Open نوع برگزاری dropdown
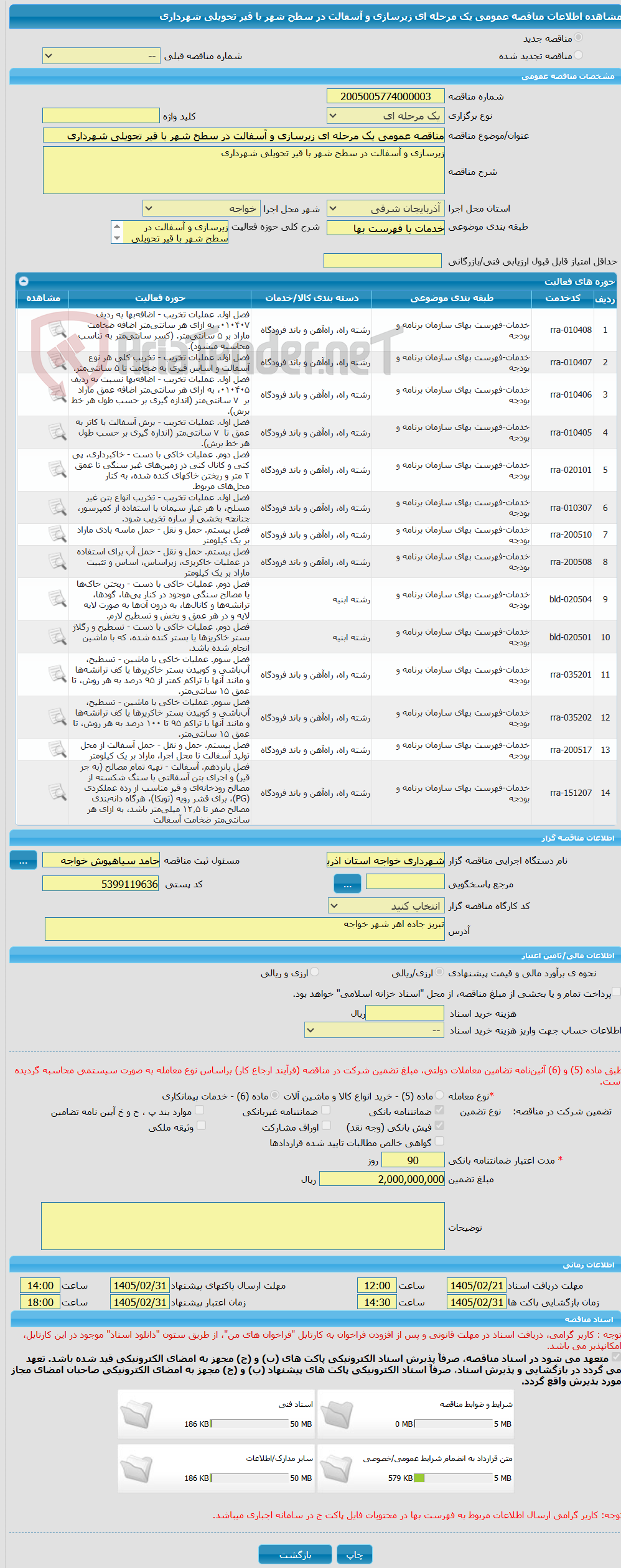The image size is (621, 1568). click(x=386, y=116)
